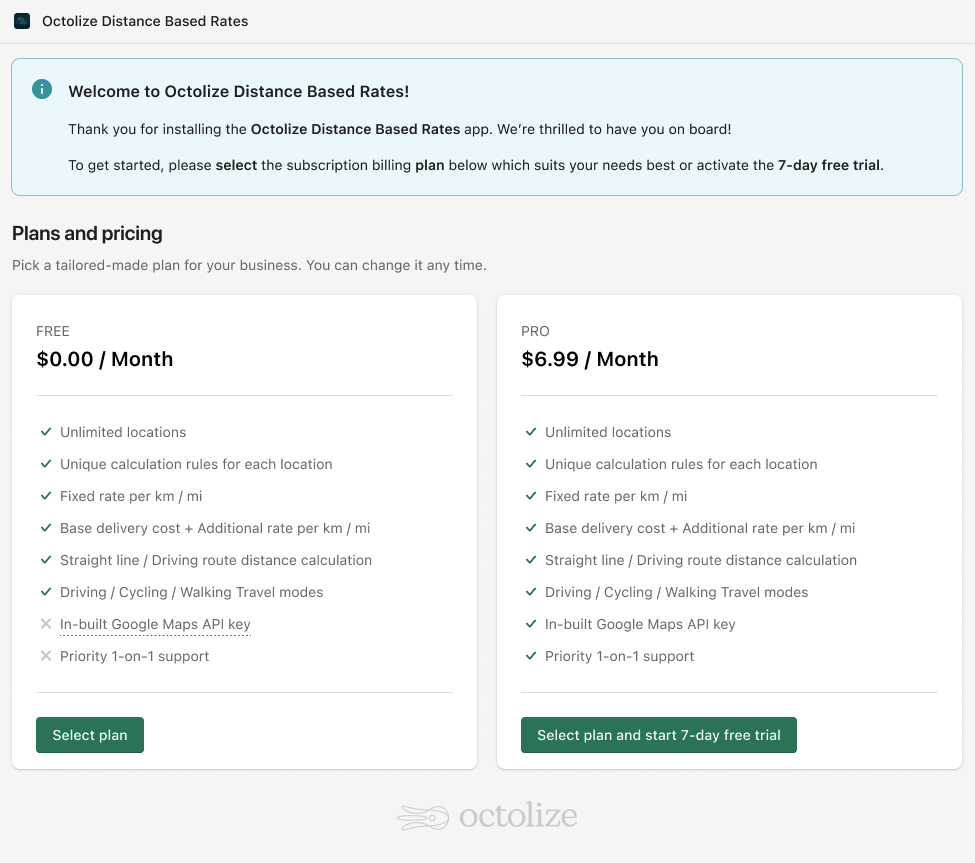
Task: Click PRO plan Unlimited locations text
Action: click(x=608, y=432)
